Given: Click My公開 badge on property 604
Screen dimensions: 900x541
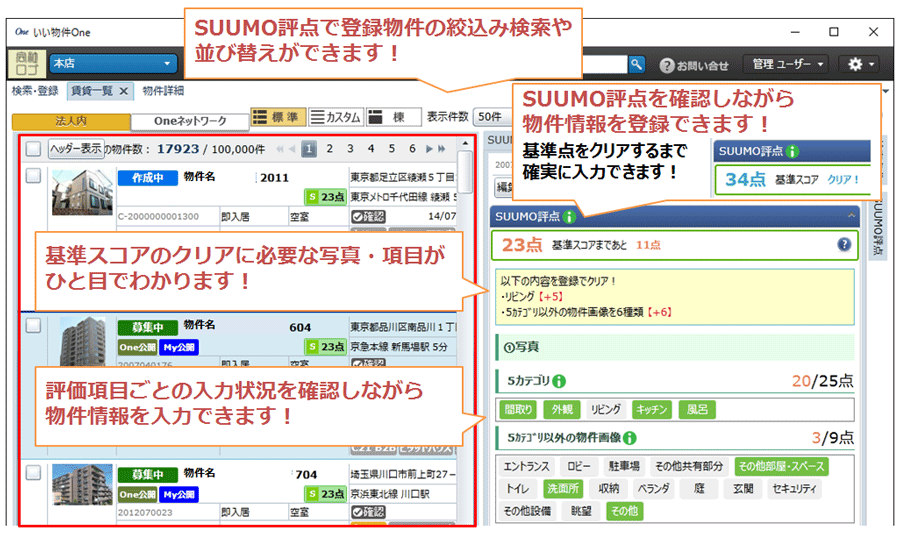Looking at the screenshot, I should pyautogui.click(x=179, y=347).
